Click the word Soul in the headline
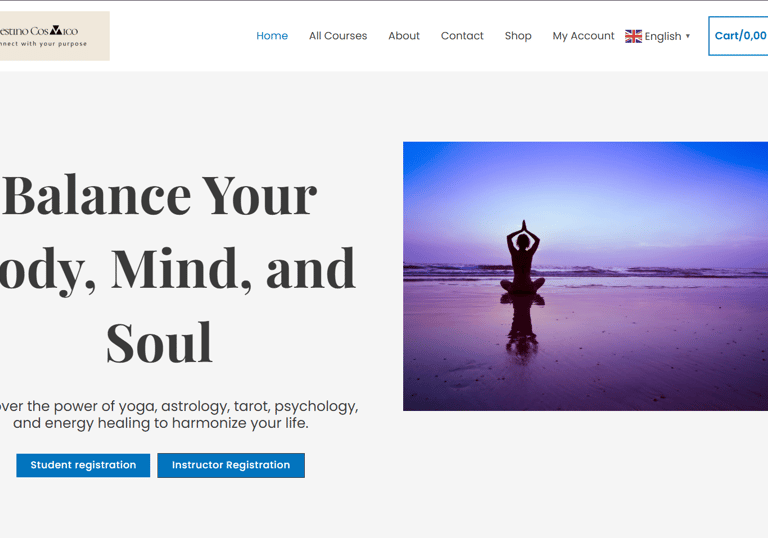The image size is (768, 538). 159,343
